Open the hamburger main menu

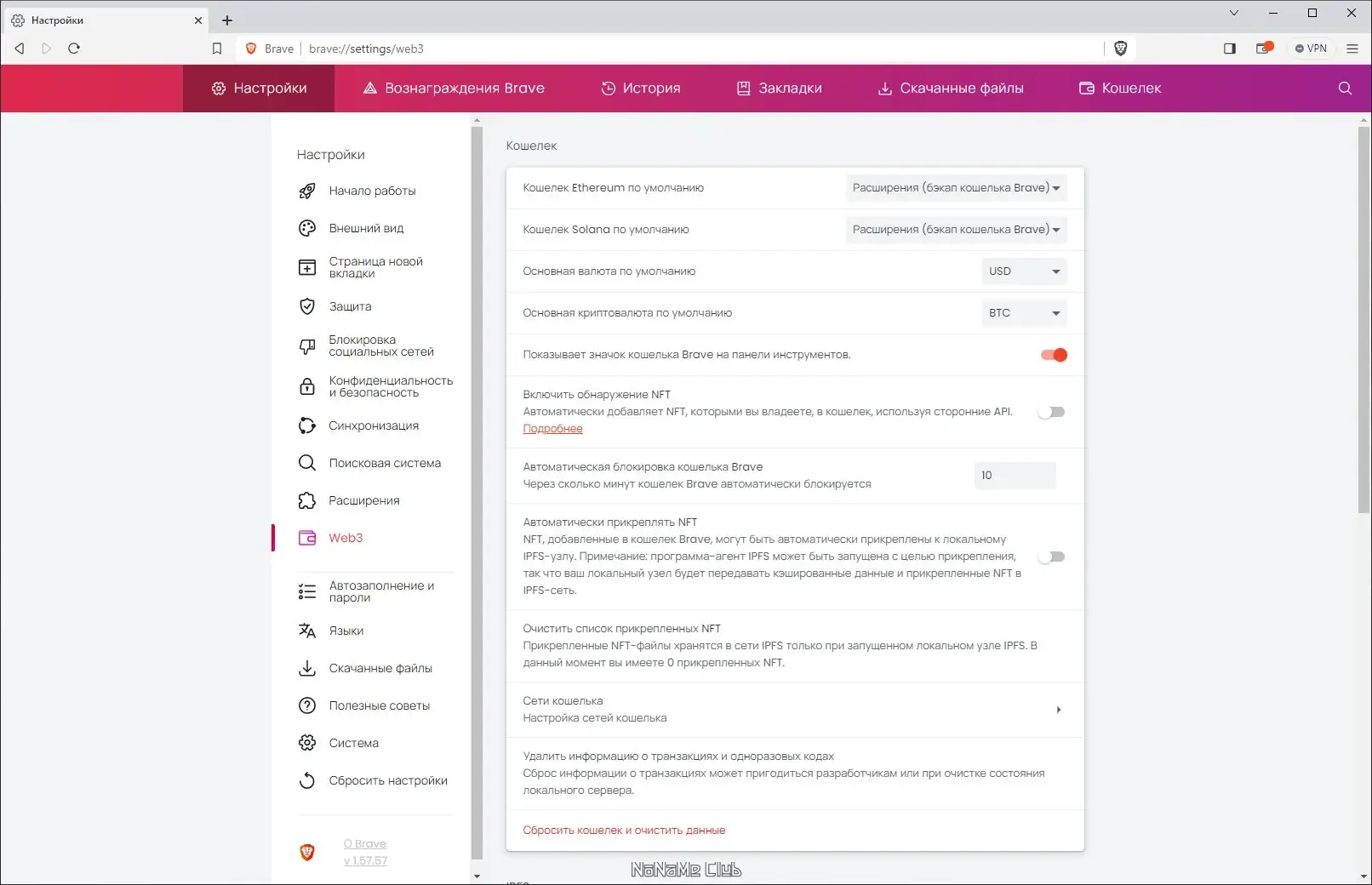(x=1352, y=49)
